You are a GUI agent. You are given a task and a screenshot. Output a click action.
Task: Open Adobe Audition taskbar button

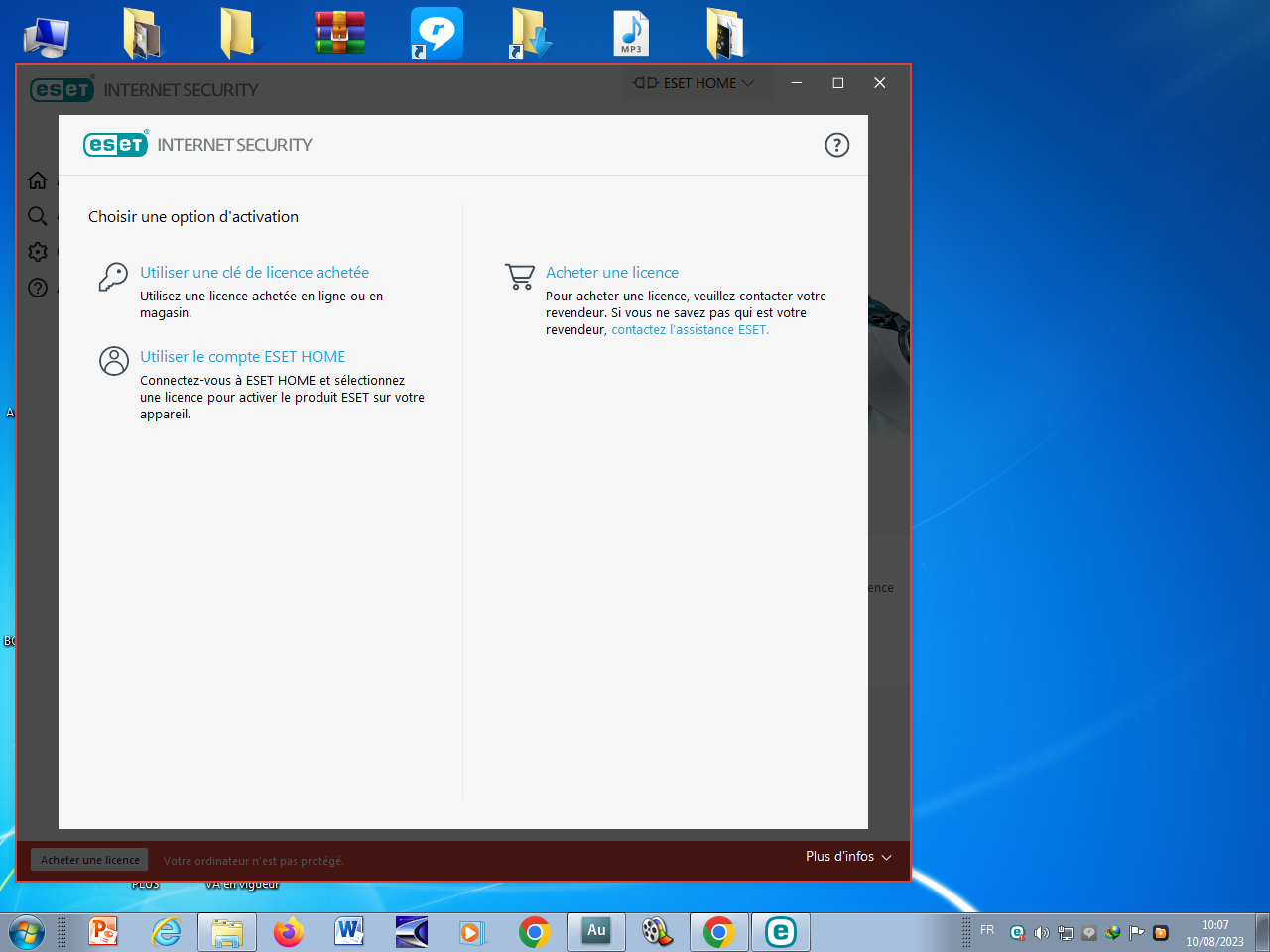(596, 932)
